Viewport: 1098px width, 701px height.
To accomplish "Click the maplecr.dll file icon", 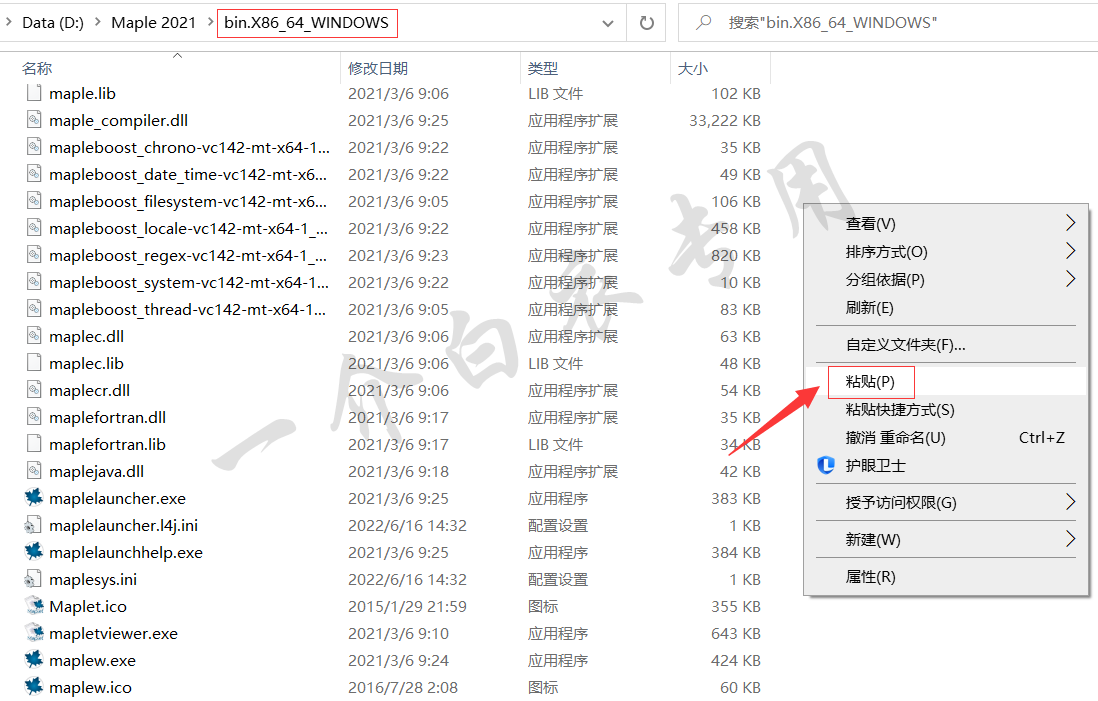I will tap(34, 390).
